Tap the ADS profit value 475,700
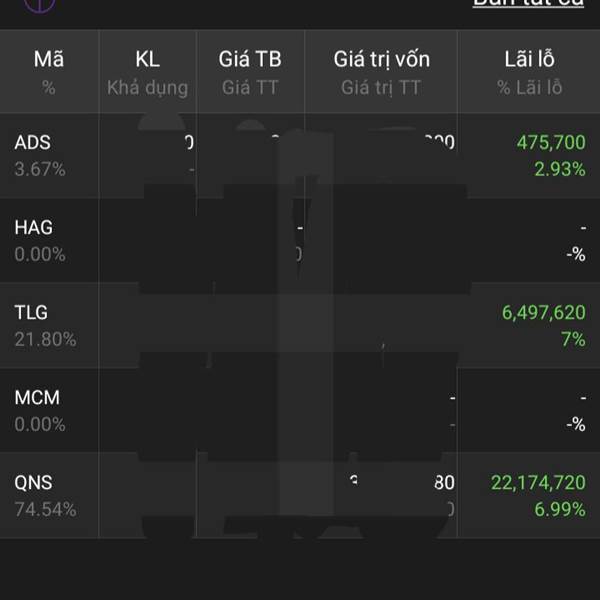 point(551,143)
